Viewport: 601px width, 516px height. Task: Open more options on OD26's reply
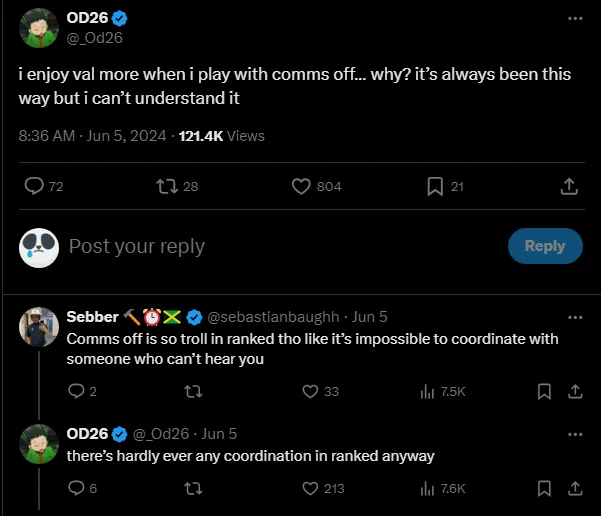pyautogui.click(x=575, y=434)
